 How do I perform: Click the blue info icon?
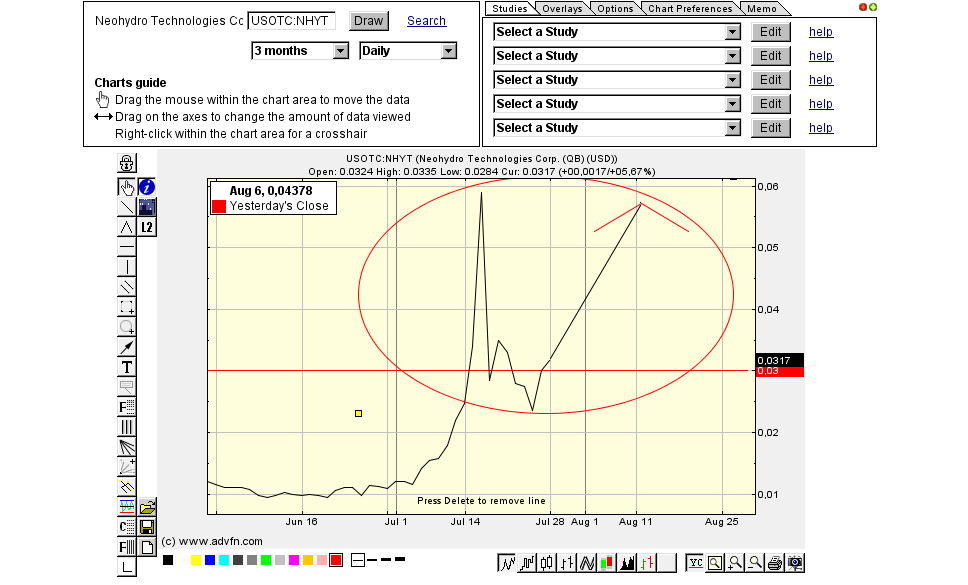pos(147,186)
